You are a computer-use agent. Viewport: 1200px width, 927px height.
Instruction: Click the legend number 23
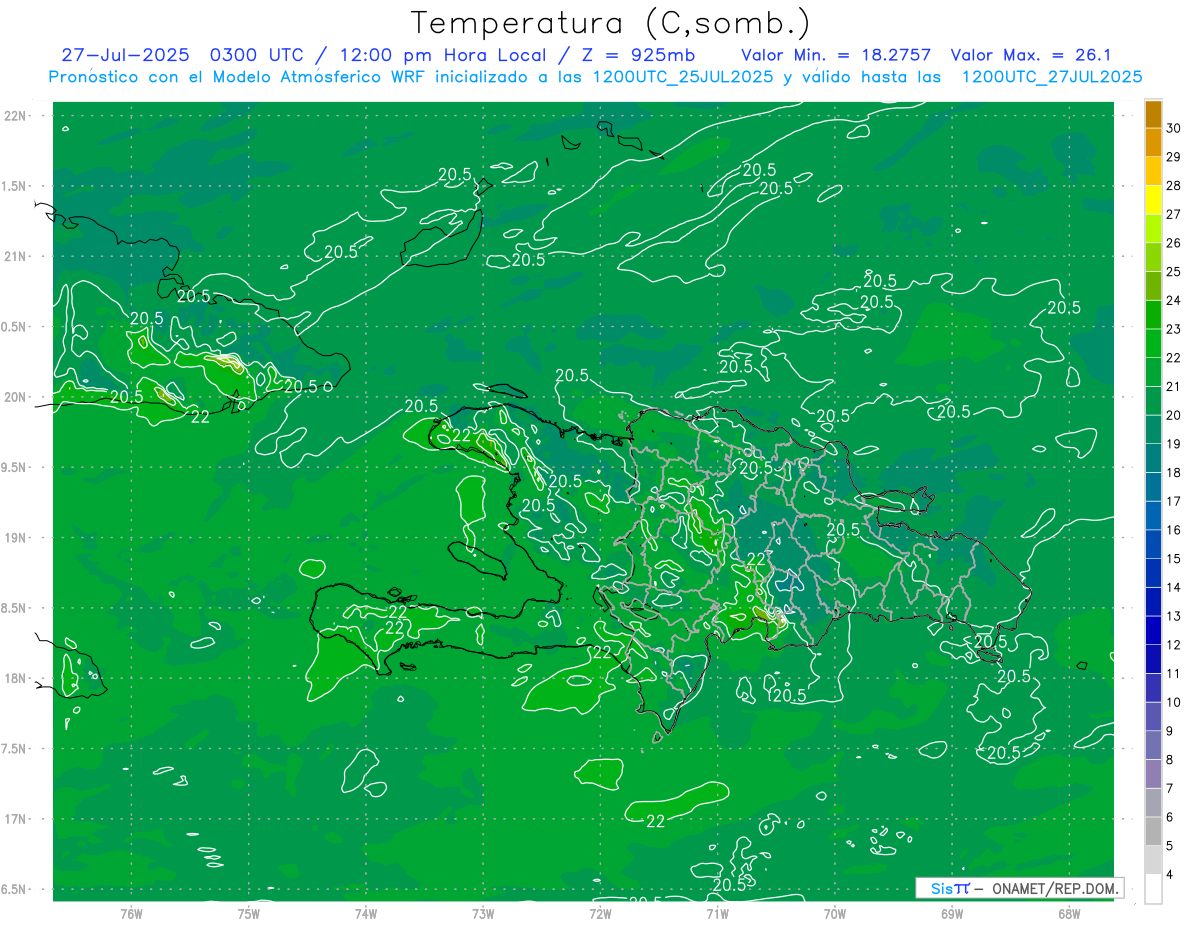coord(1174,329)
